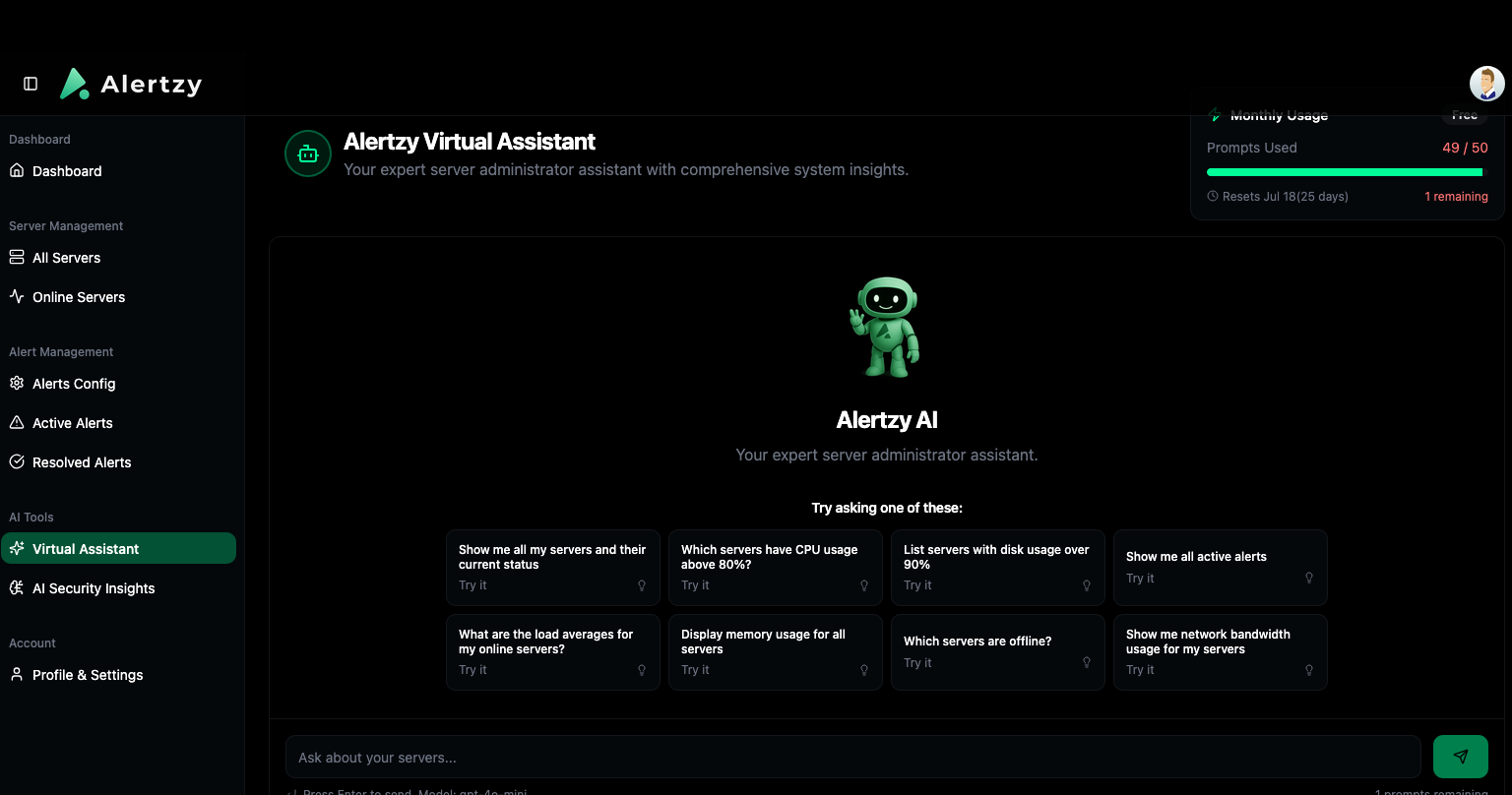This screenshot has width=1512, height=795.
Task: Click the Dashboard home icon
Action: click(x=17, y=170)
